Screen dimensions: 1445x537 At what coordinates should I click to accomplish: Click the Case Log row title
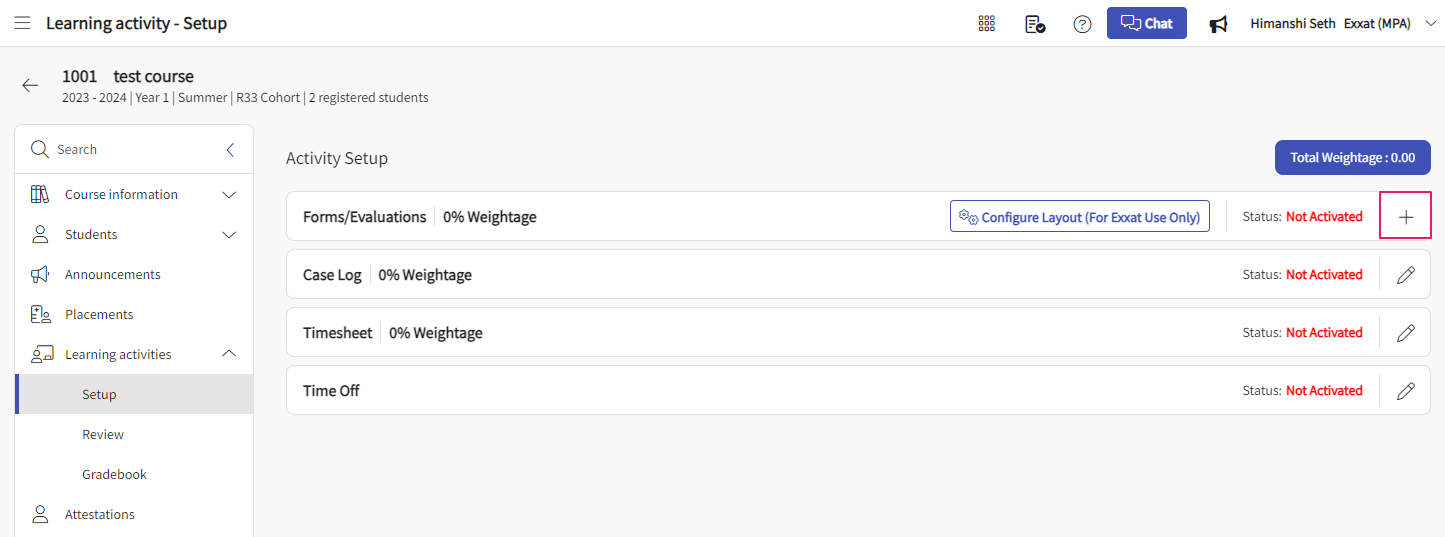pos(332,274)
